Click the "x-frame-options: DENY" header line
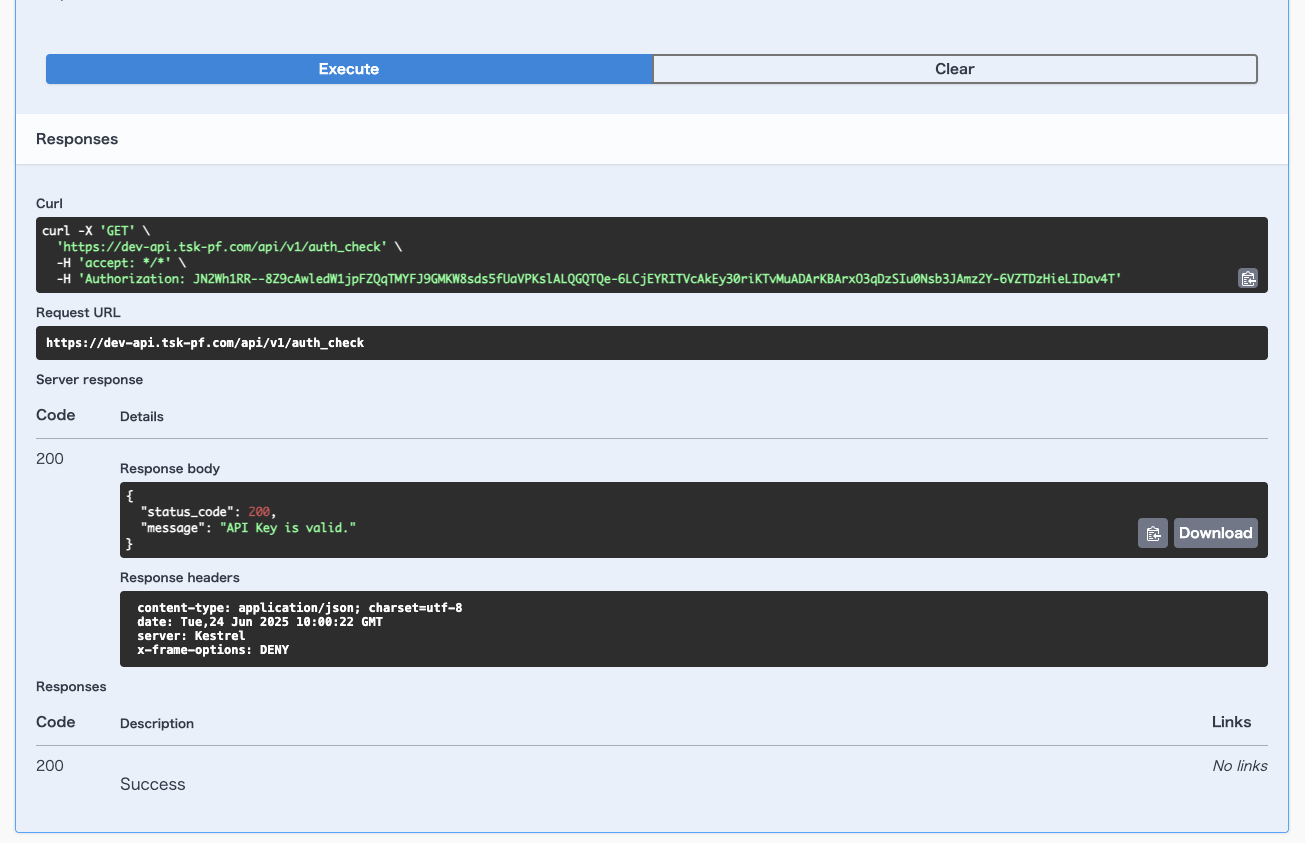This screenshot has width=1305, height=843. tap(213, 650)
